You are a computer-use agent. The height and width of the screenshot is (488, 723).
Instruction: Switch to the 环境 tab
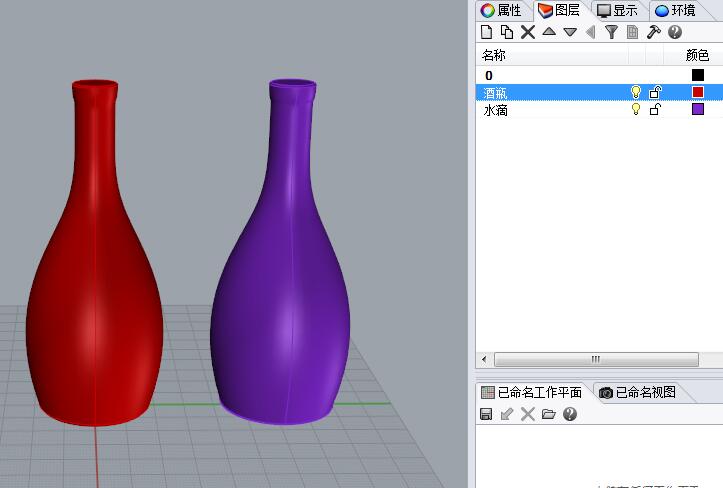click(x=676, y=10)
